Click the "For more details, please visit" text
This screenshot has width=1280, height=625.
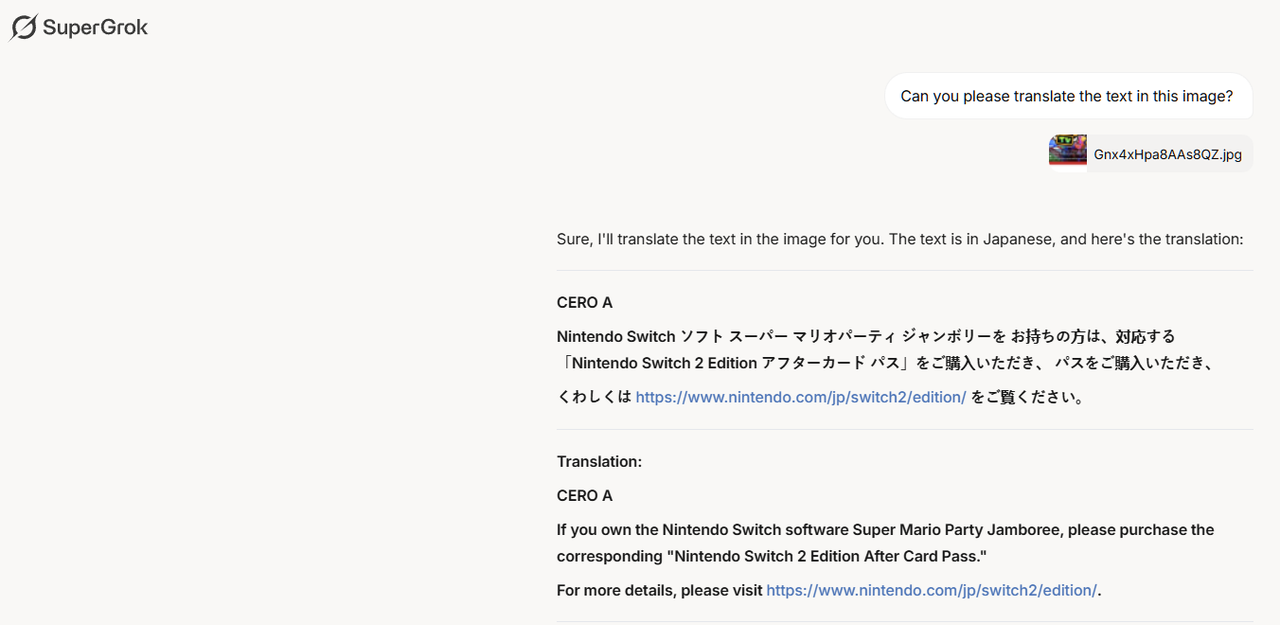click(660, 590)
